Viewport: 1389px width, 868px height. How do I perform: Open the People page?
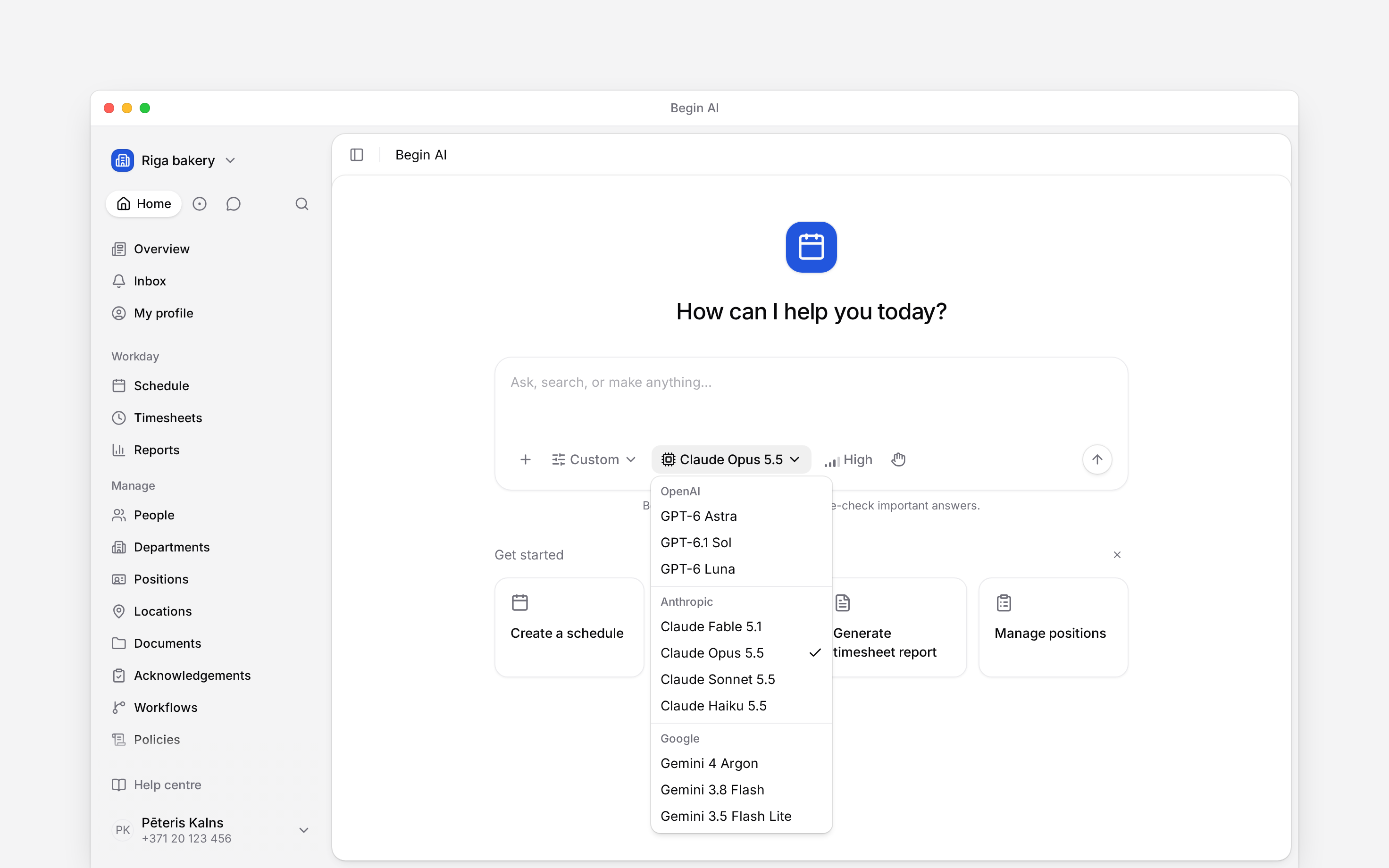(210, 515)
